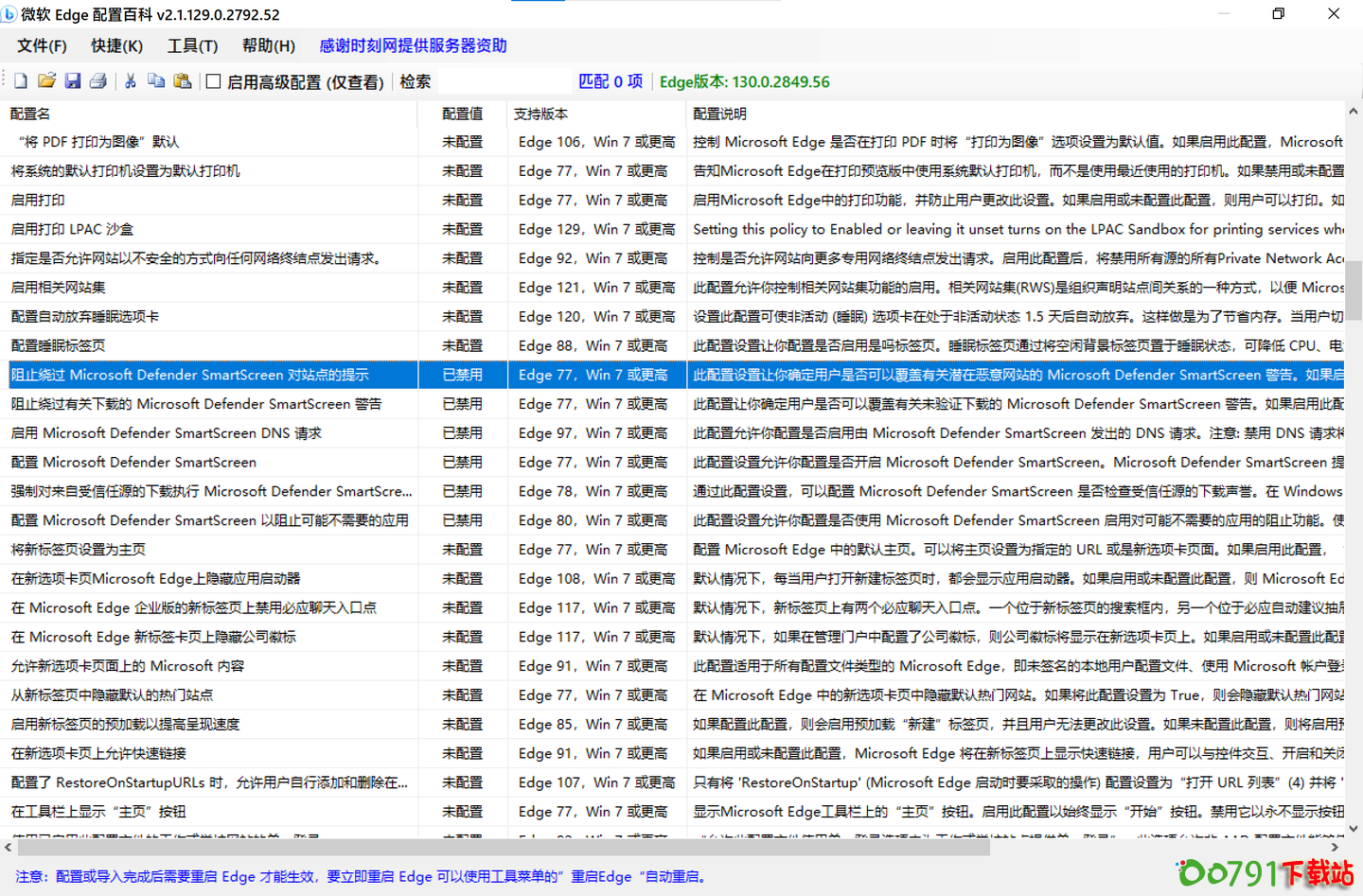Select 在 Microsoft Edge 新标签卡页上隐藏公司徽标 row

[x=672, y=638]
